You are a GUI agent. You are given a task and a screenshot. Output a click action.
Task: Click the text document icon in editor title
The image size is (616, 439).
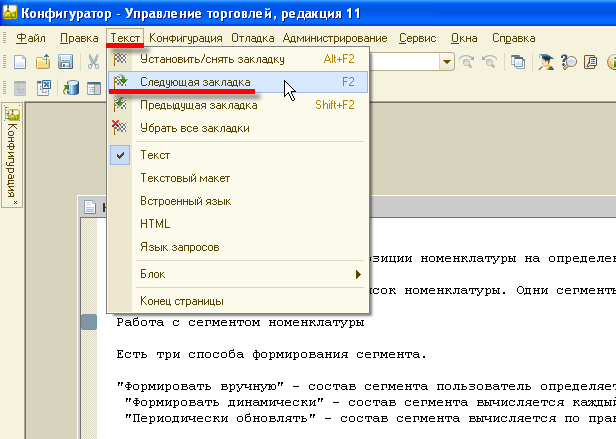tap(90, 207)
